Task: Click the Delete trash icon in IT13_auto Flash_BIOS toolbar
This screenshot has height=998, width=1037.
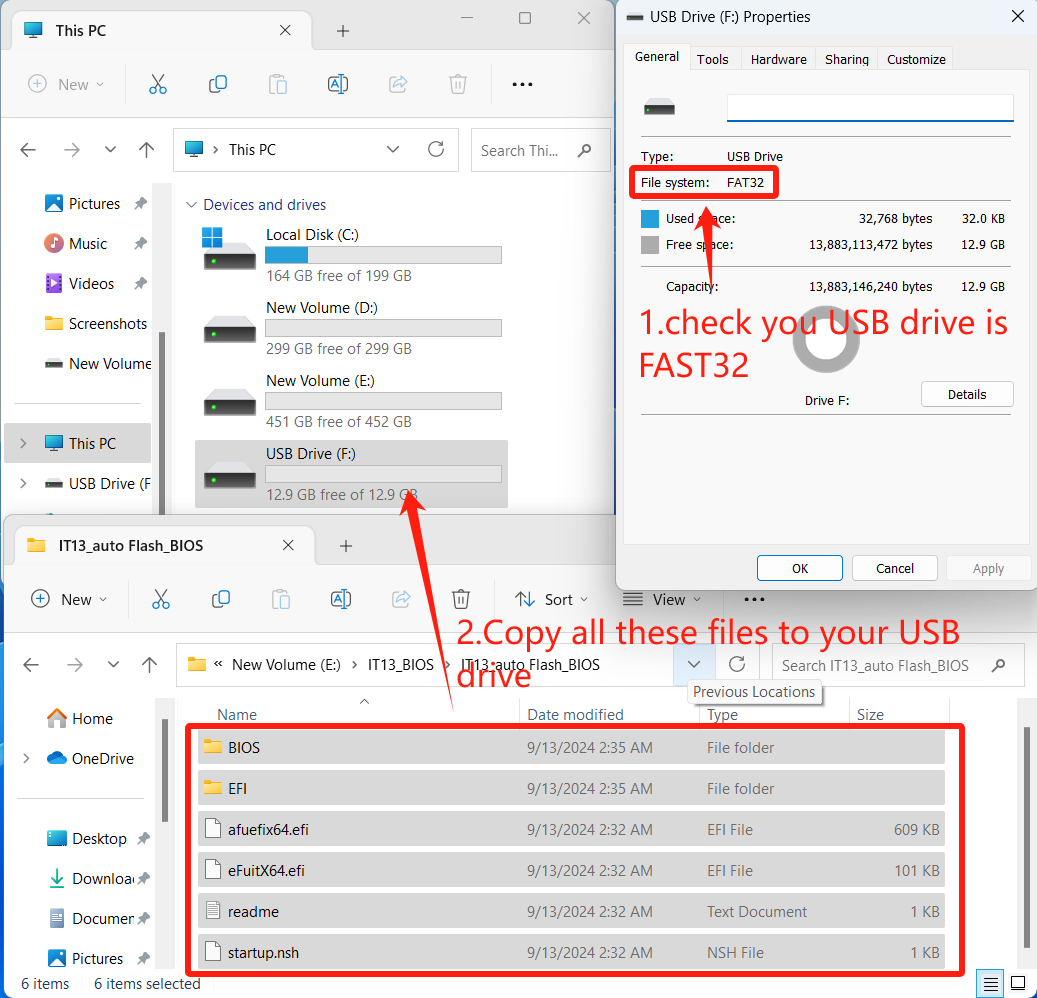Action: (461, 599)
